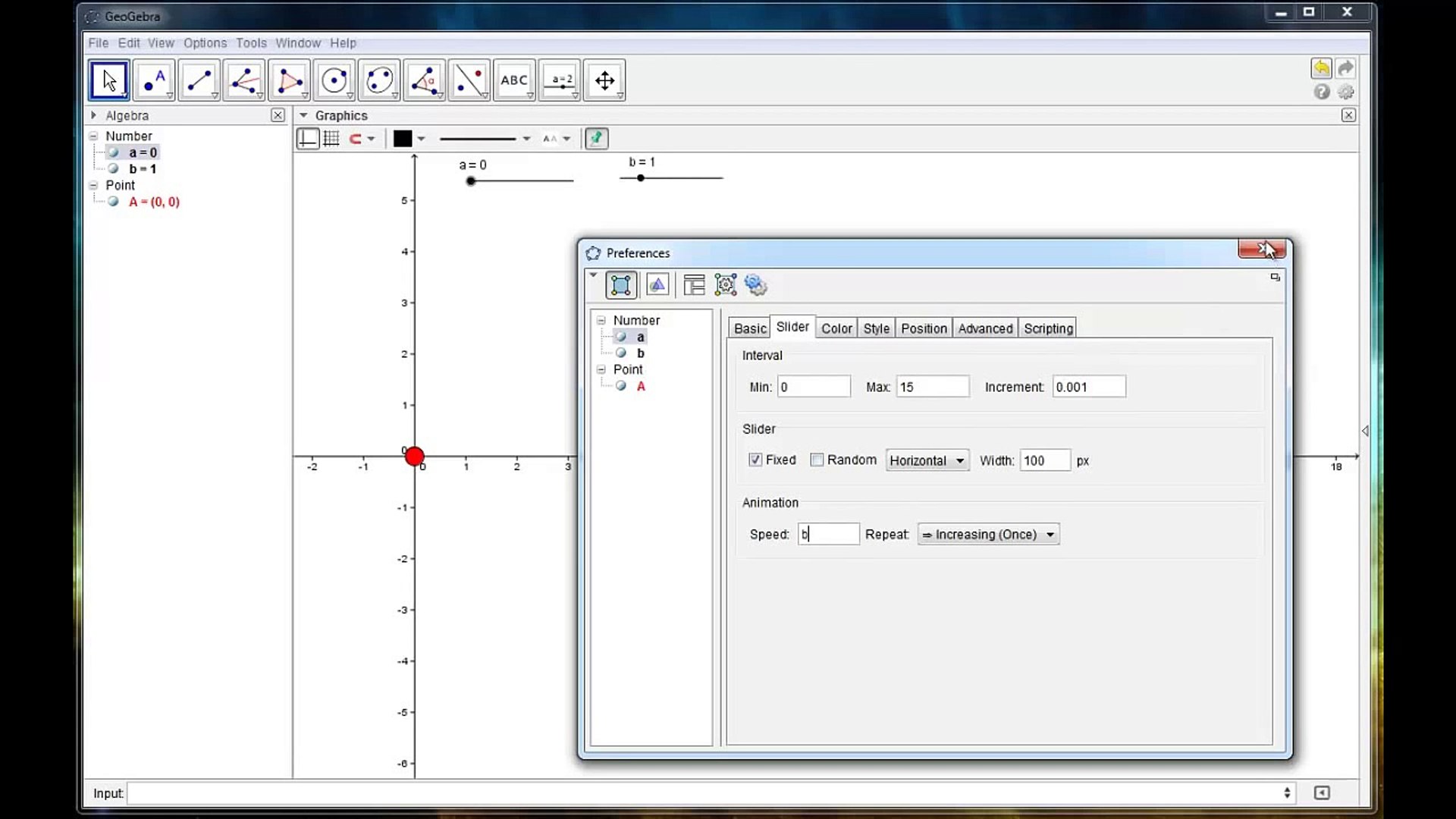The image size is (1456, 819).
Task: Collapse the Number tree in Preferences
Action: (x=601, y=321)
